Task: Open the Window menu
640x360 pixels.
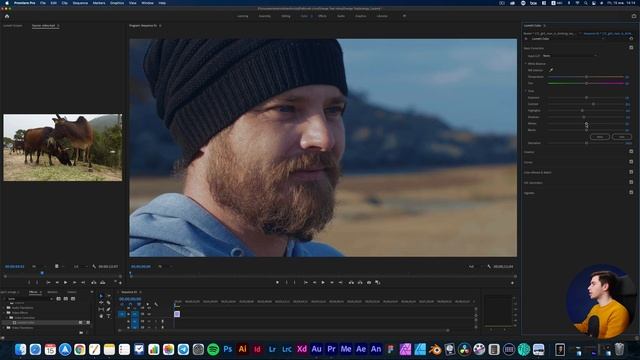Action: point(147,3)
